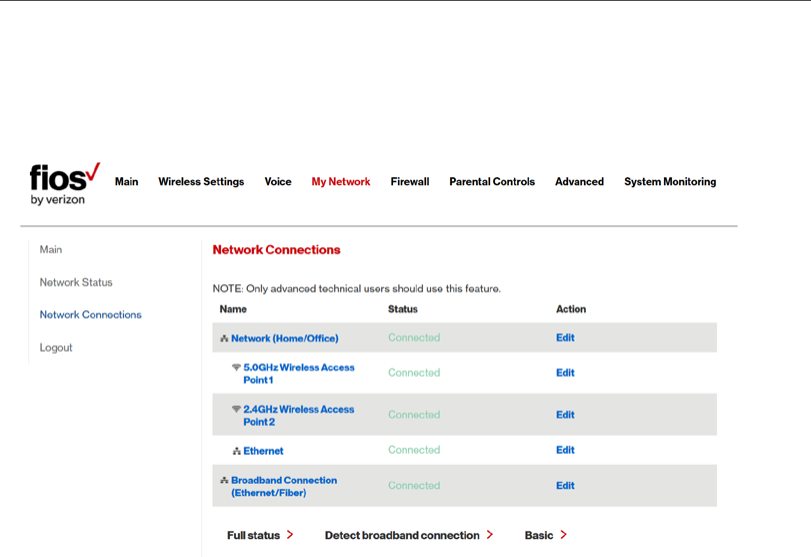Open Network Status in the sidebar
811x557 pixels.
[x=76, y=282]
